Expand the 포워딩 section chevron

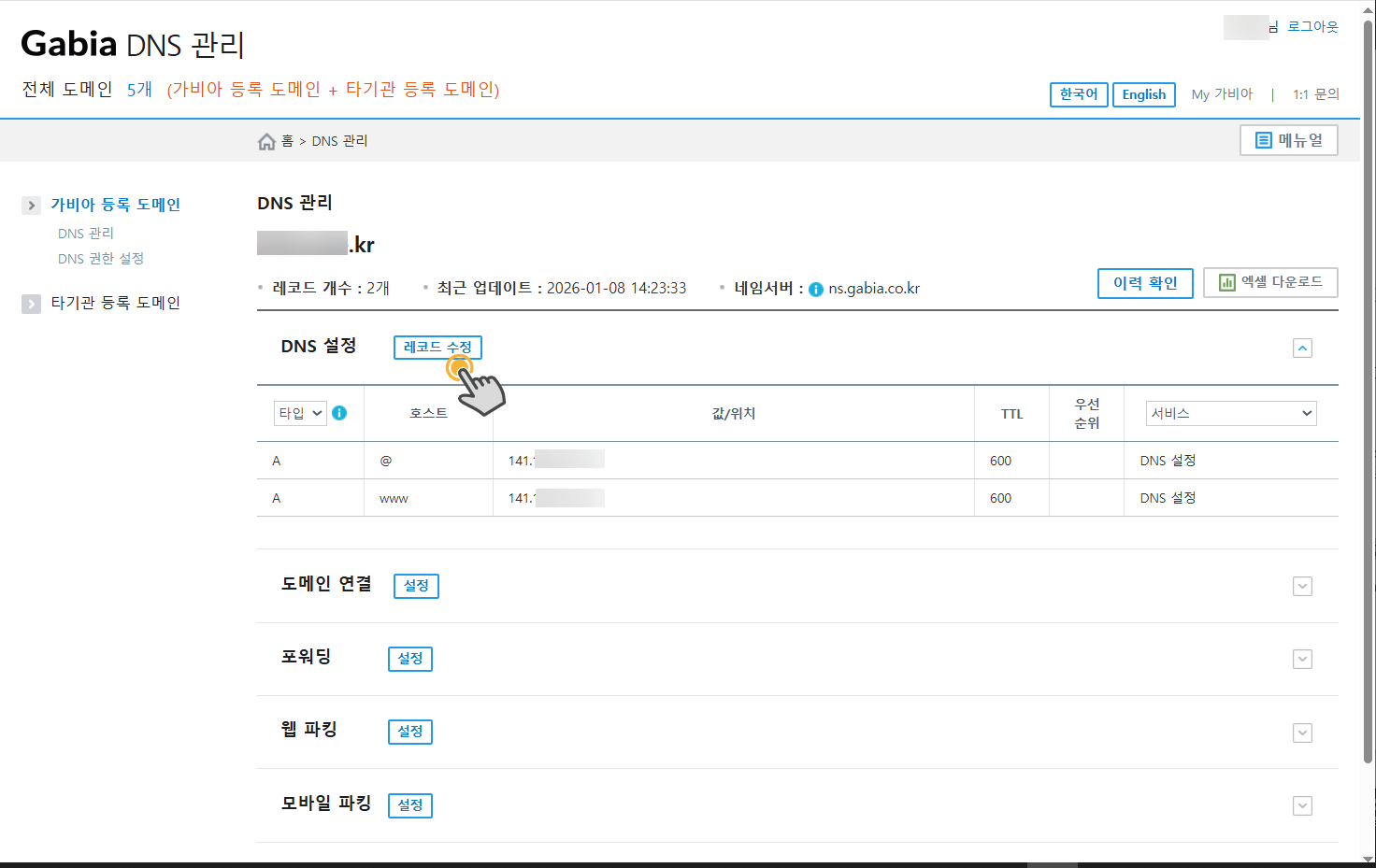[x=1302, y=659]
